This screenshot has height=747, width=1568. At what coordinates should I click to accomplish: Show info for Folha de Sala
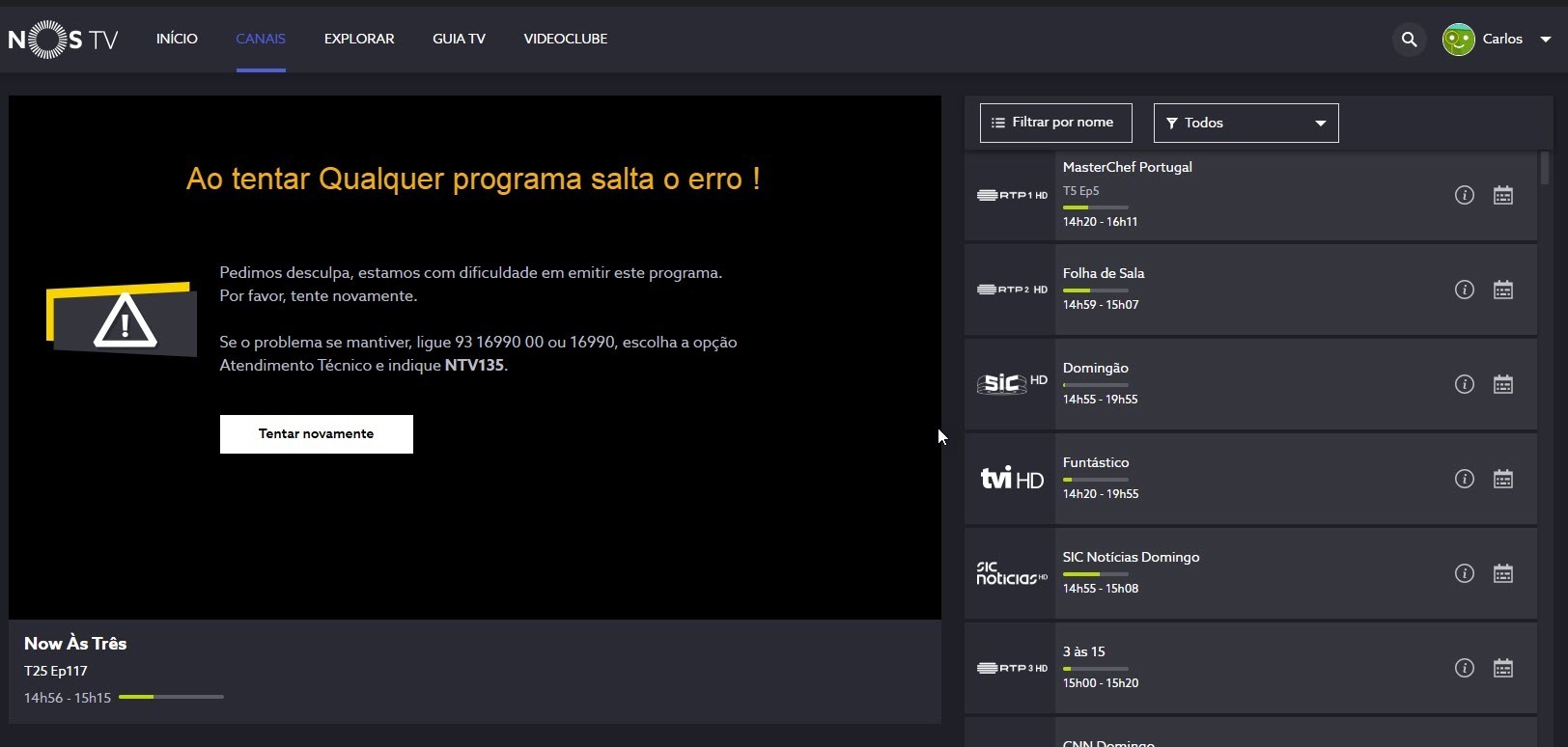(x=1465, y=290)
